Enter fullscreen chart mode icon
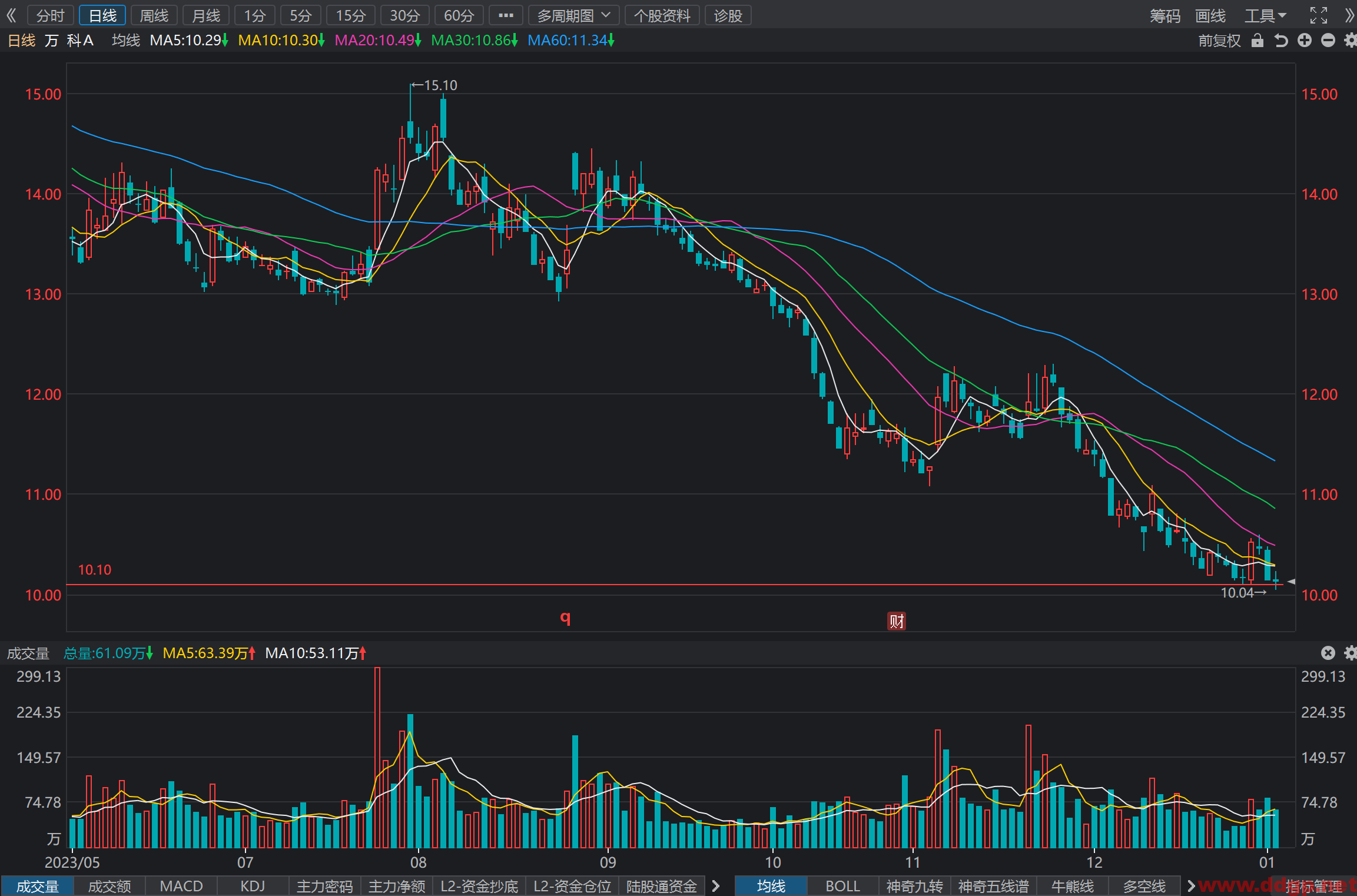1357x896 pixels. (x=1319, y=15)
